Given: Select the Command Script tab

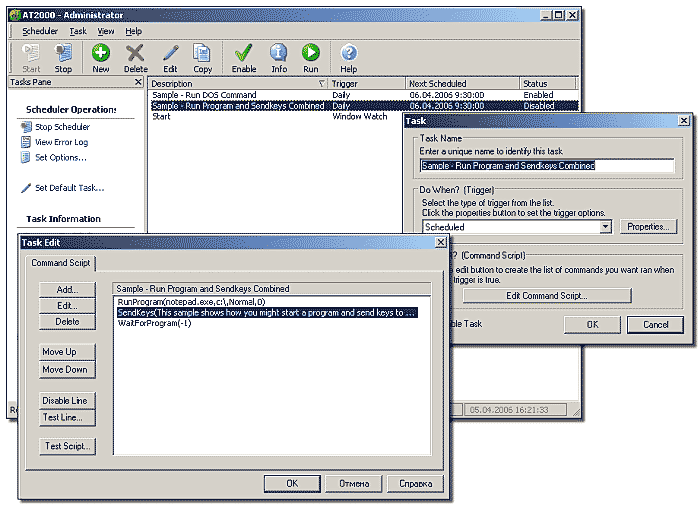Looking at the screenshot, I should pyautogui.click(x=61, y=263).
